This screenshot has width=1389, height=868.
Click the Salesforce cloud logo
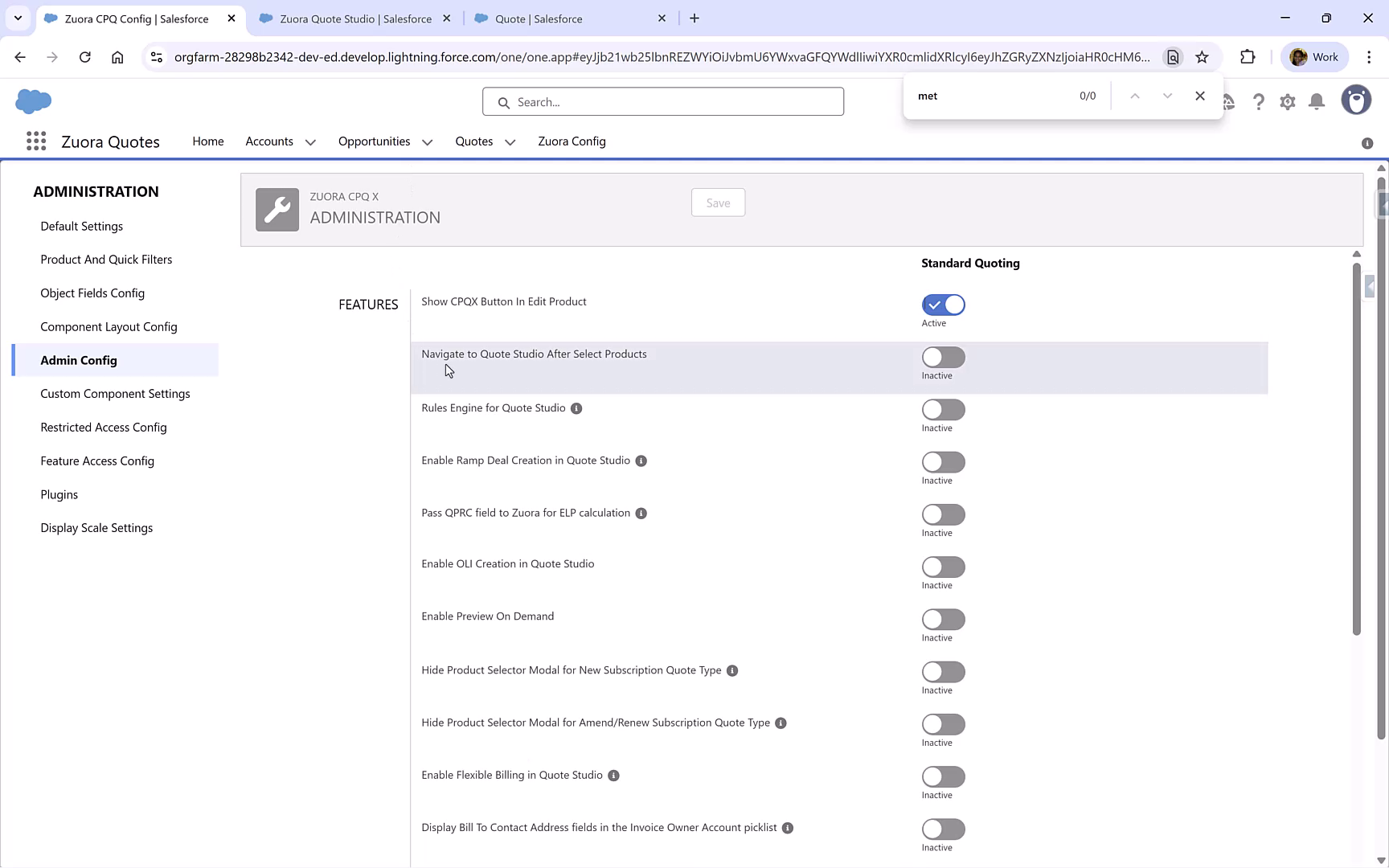click(33, 101)
